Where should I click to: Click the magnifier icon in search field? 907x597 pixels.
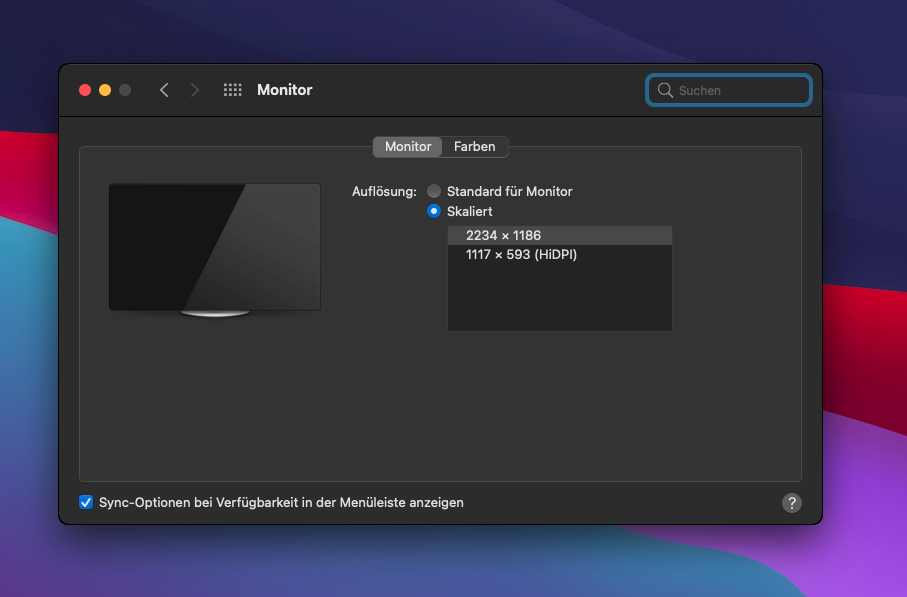pyautogui.click(x=665, y=90)
